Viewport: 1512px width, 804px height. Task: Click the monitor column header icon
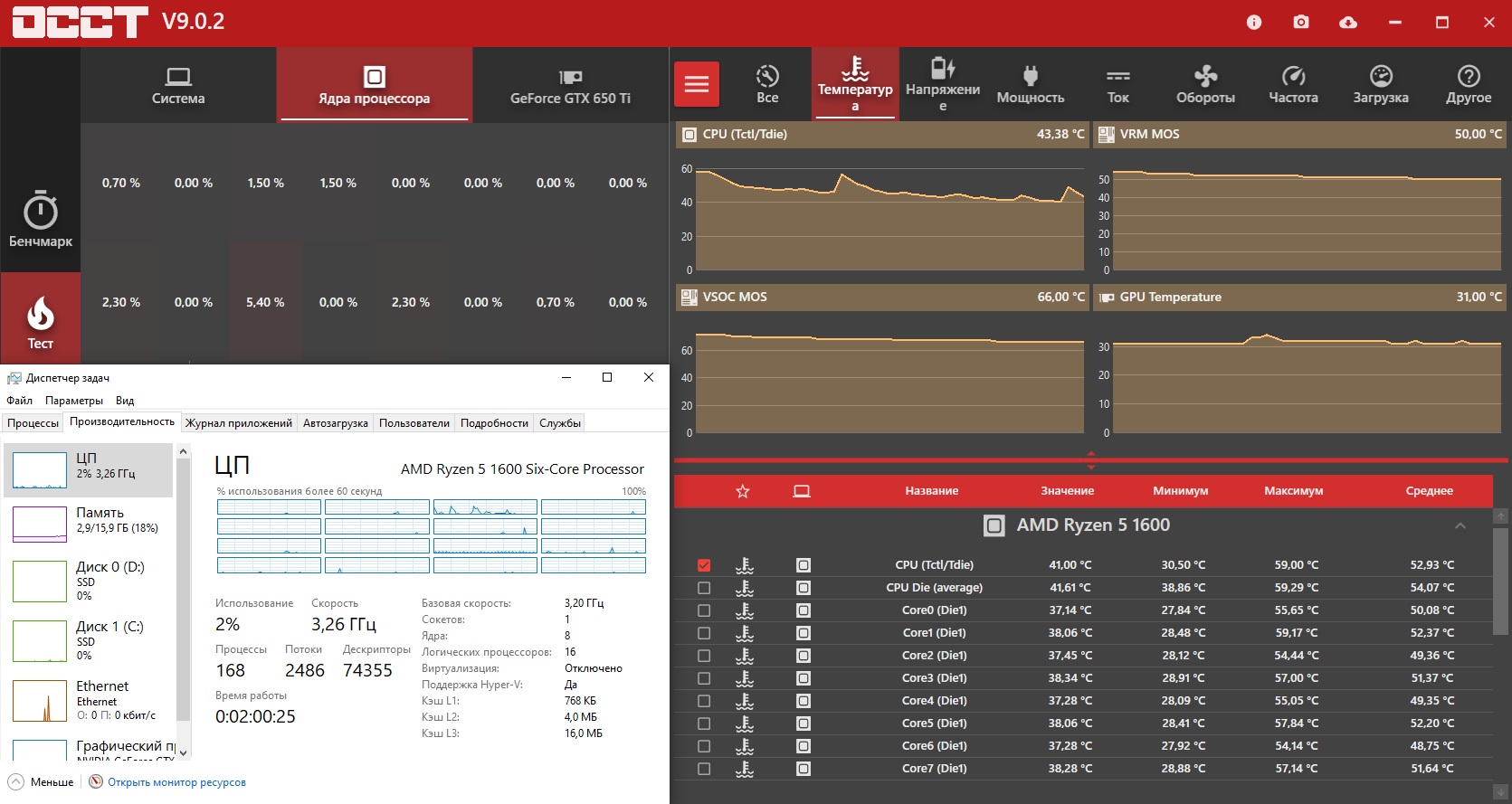802,491
